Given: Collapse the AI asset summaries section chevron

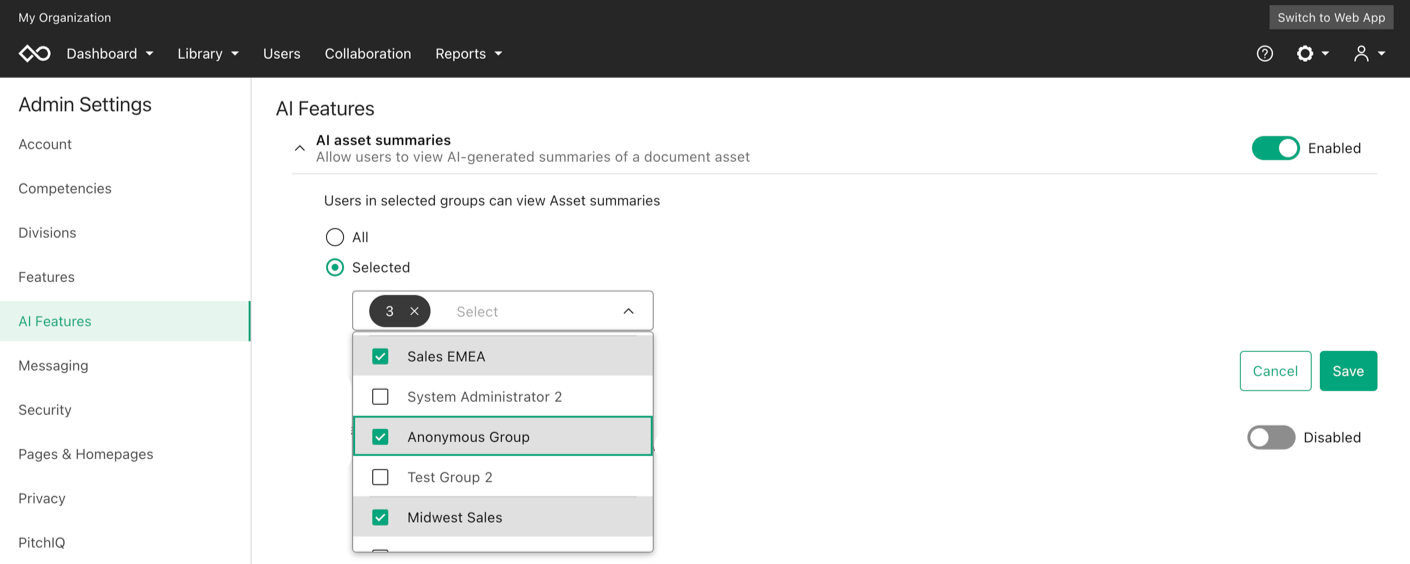Looking at the screenshot, I should tap(299, 148).
